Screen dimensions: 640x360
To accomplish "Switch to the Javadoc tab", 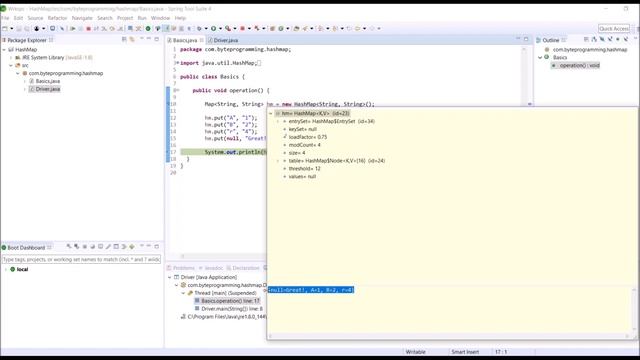I will click(211, 268).
